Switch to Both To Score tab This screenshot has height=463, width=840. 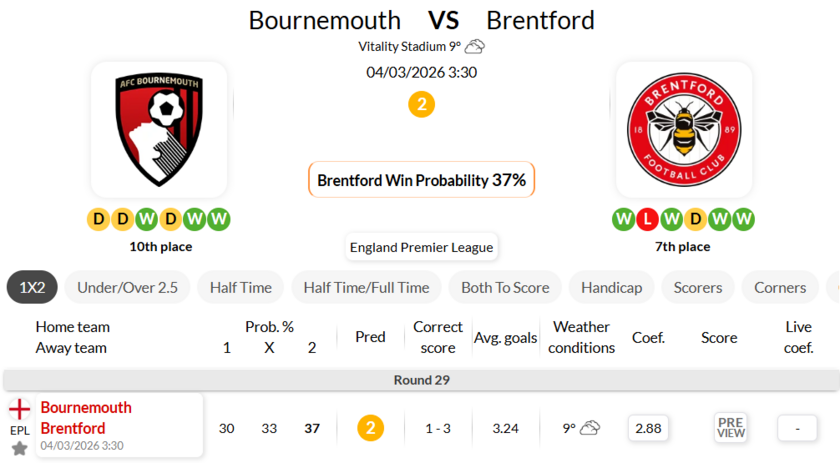[x=505, y=287]
